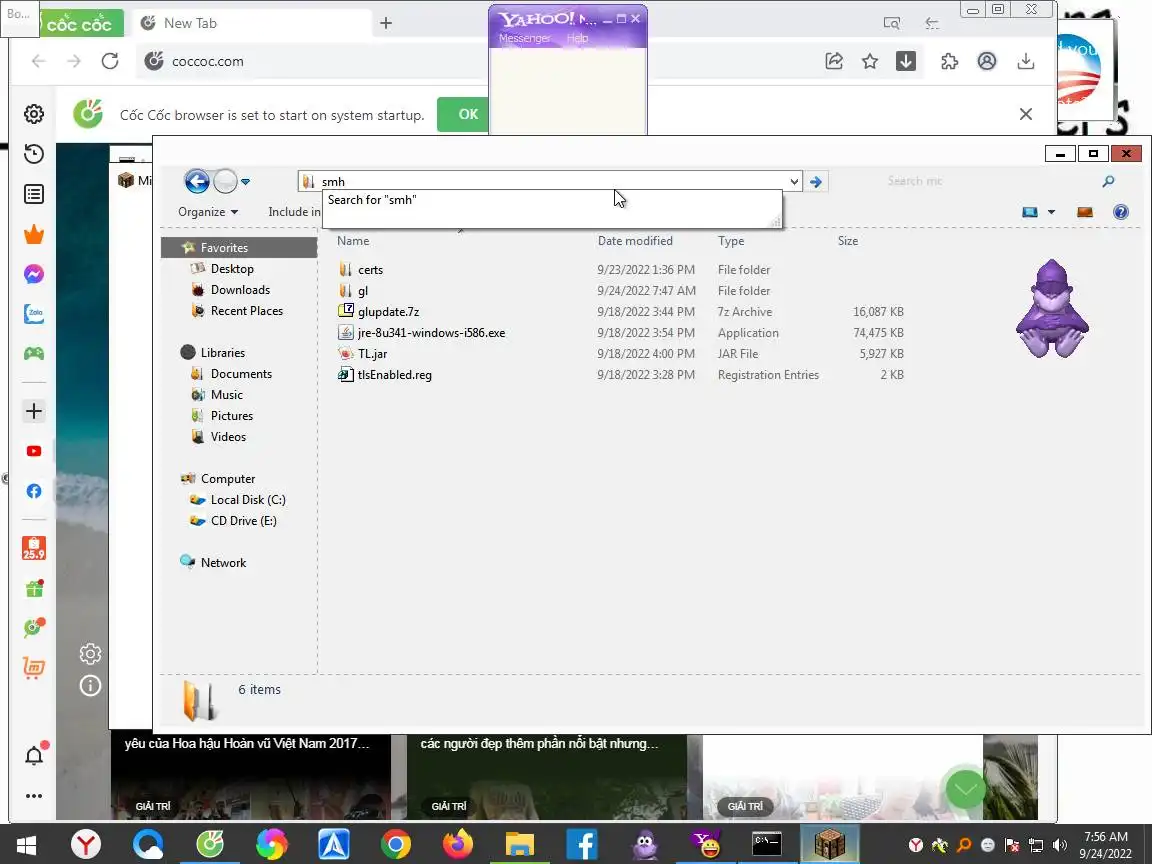Toggle the Explorer preview pane icon
This screenshot has width=1152, height=864.
[1084, 212]
